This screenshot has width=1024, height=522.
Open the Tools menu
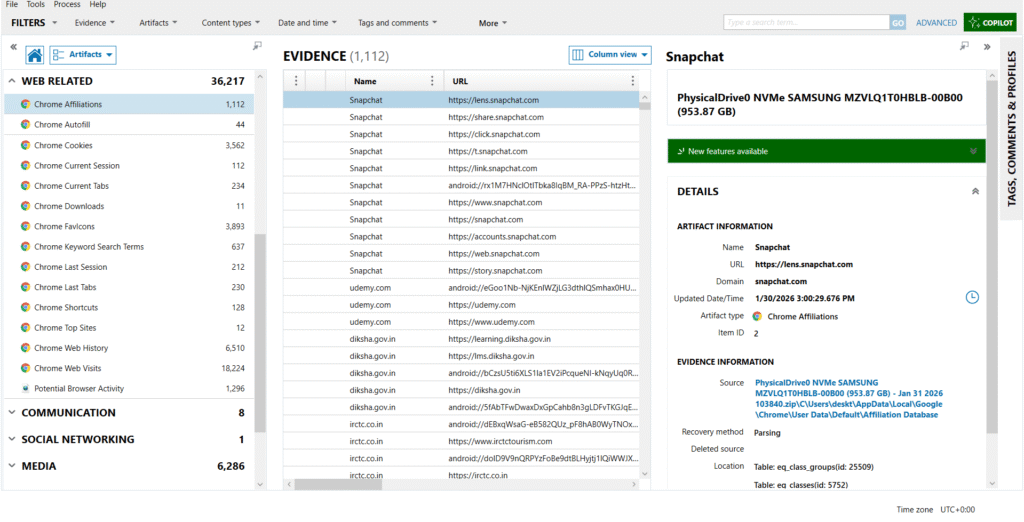(35, 5)
